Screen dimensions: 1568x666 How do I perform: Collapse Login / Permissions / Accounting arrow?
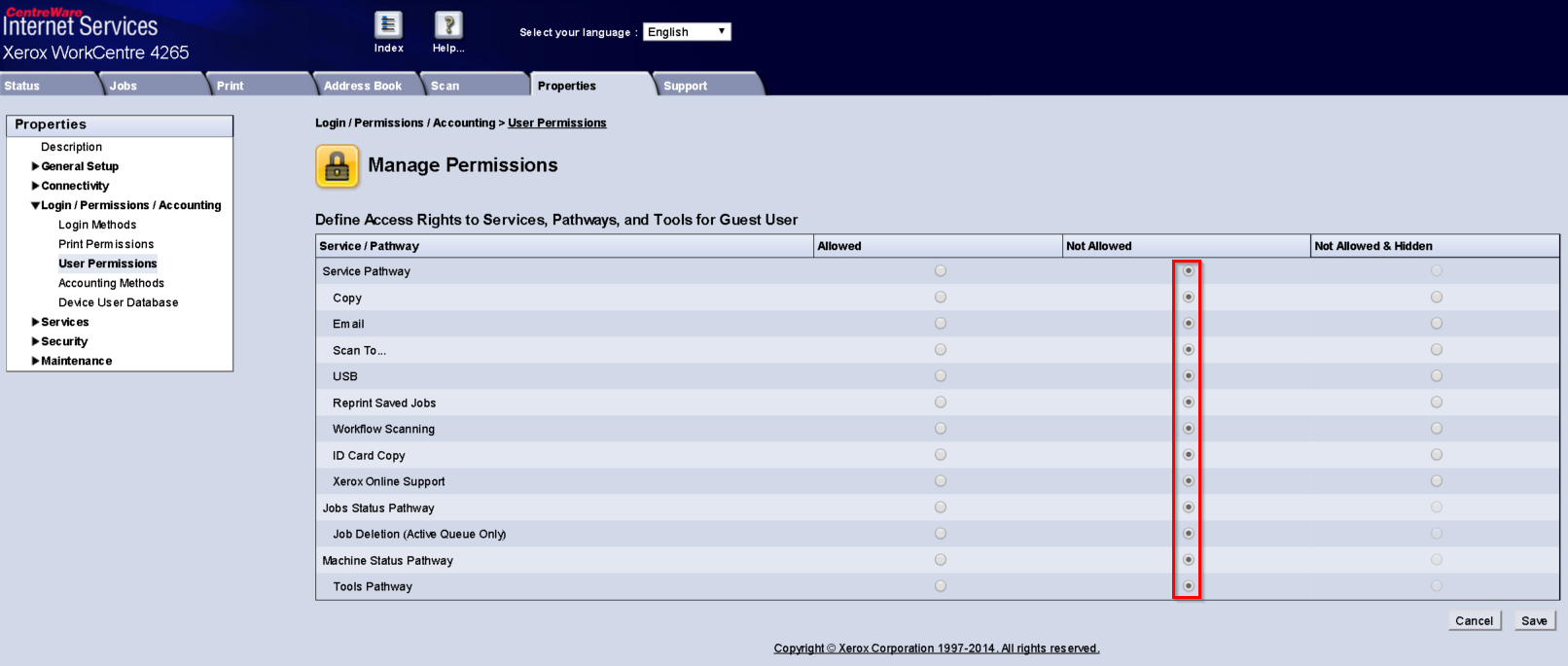point(35,205)
